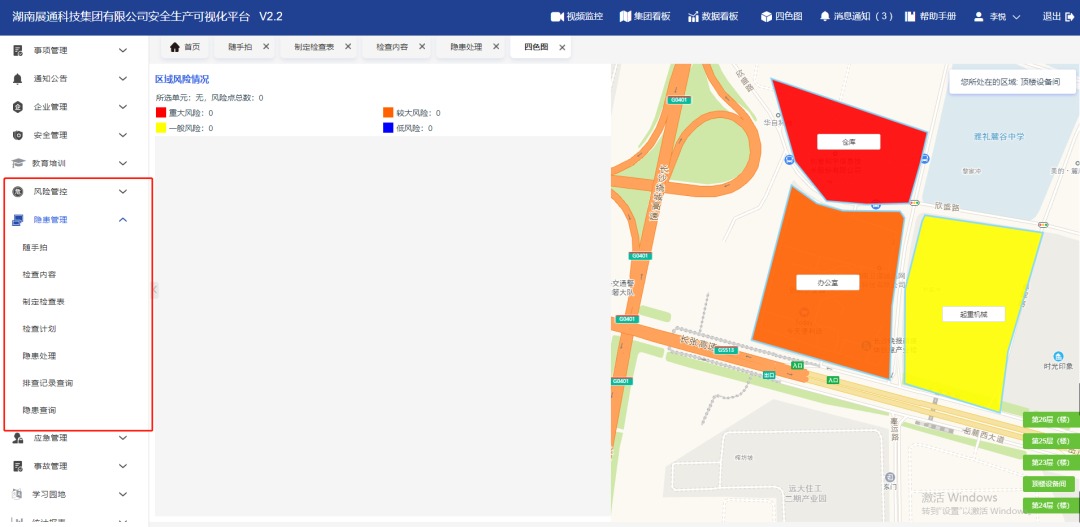The width and height of the screenshot is (1080, 527).
Task: Open 隐患处理 in the sidebar submenu
Action: 39,356
